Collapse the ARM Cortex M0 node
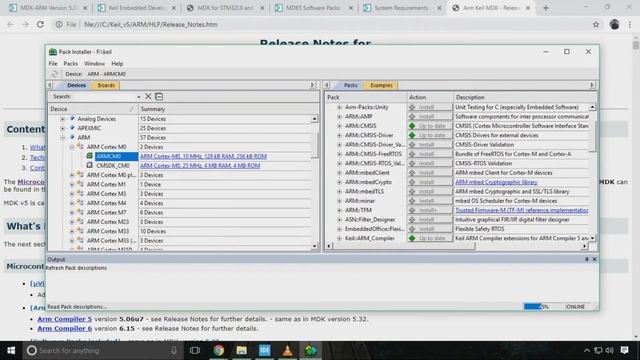The image size is (640, 360). coord(72,147)
